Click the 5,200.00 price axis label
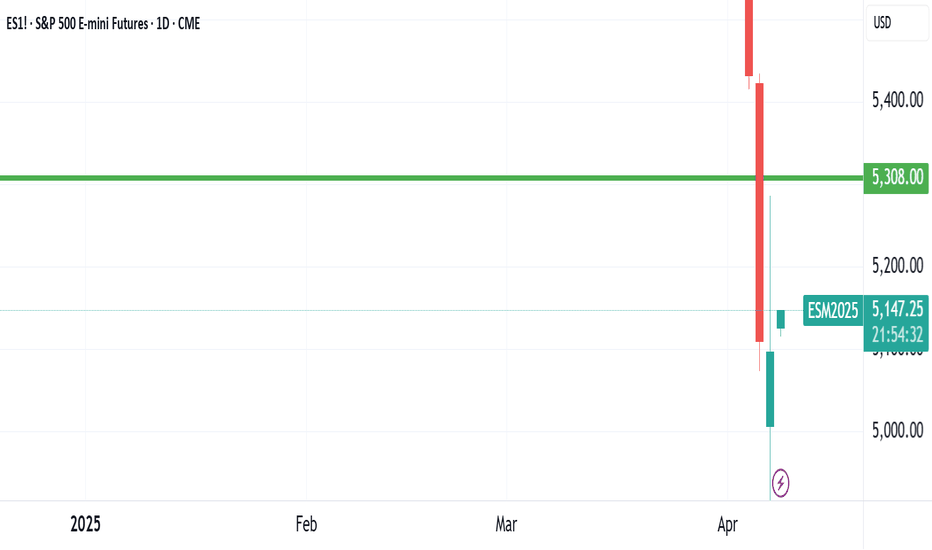 point(898,265)
